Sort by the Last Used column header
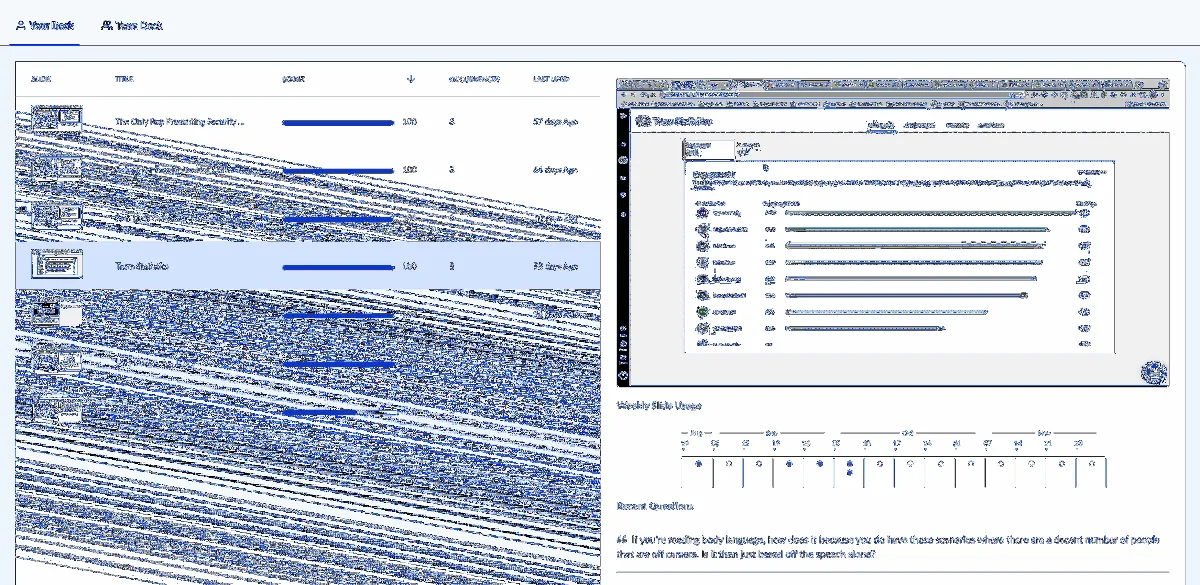Image resolution: width=1200 pixels, height=585 pixels. pos(552,79)
